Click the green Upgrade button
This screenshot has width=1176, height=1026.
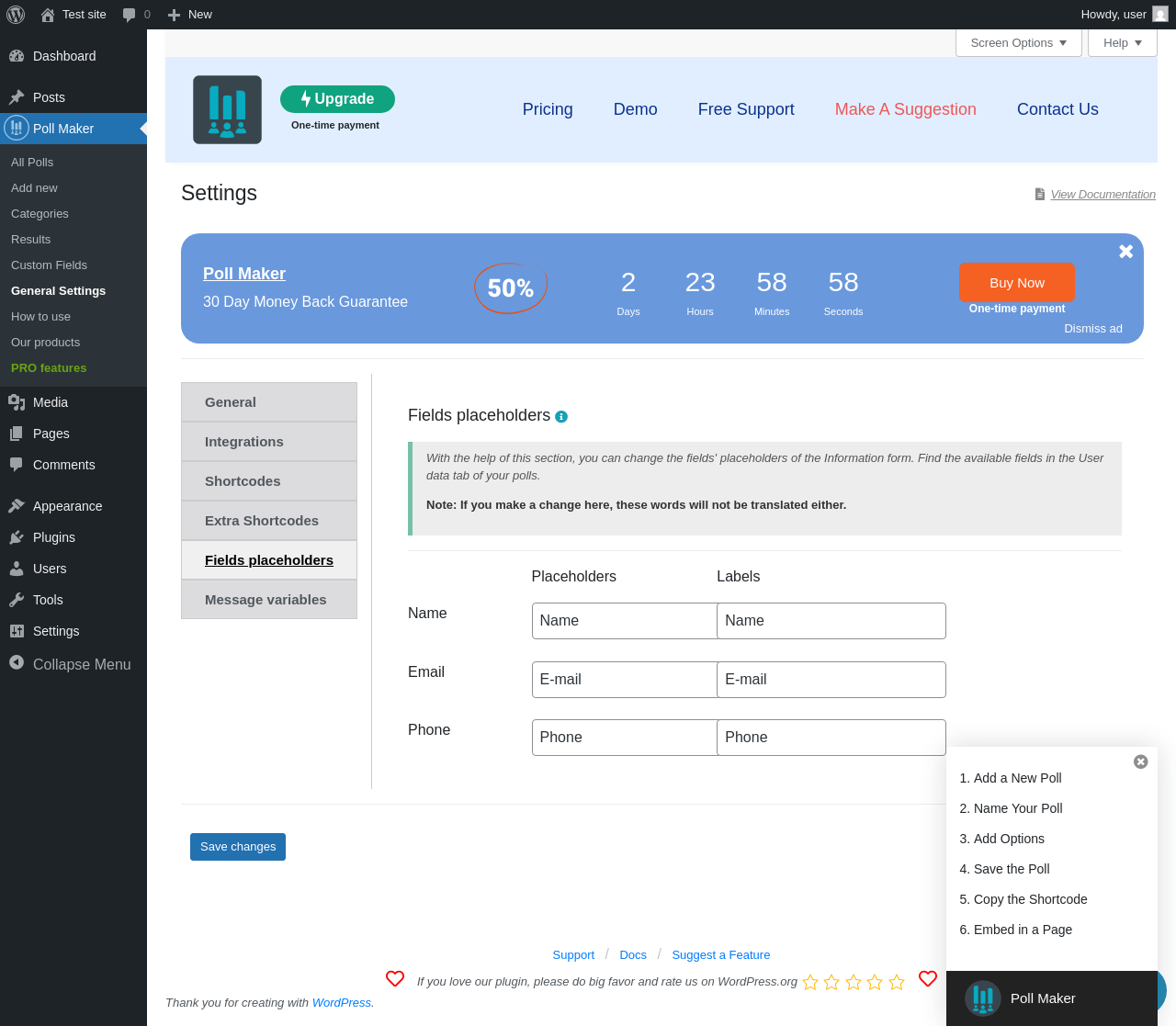pyautogui.click(x=337, y=99)
